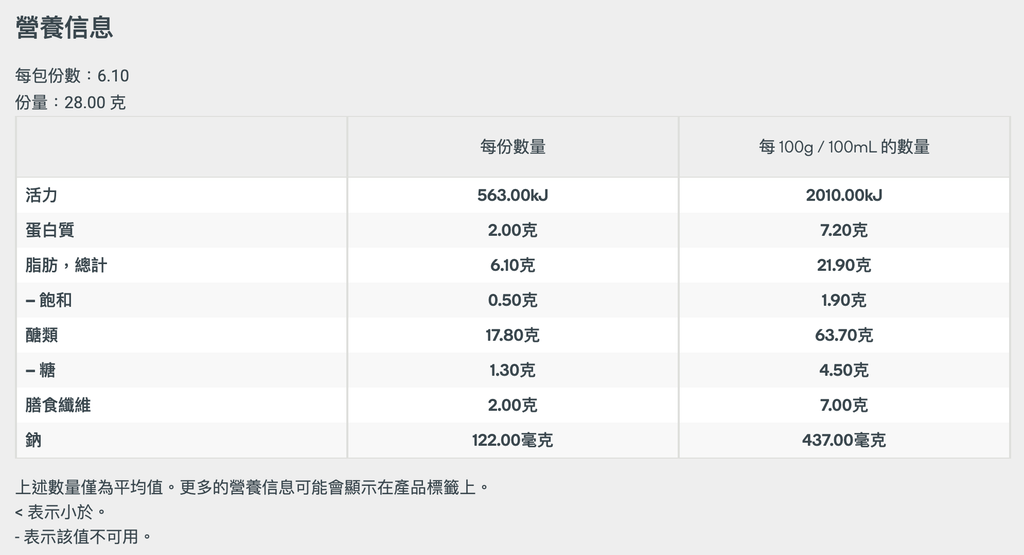Image resolution: width=1024 pixels, height=555 pixels.
Task: Click the 122.00毫克 sodium per serving
Action: tap(513, 440)
